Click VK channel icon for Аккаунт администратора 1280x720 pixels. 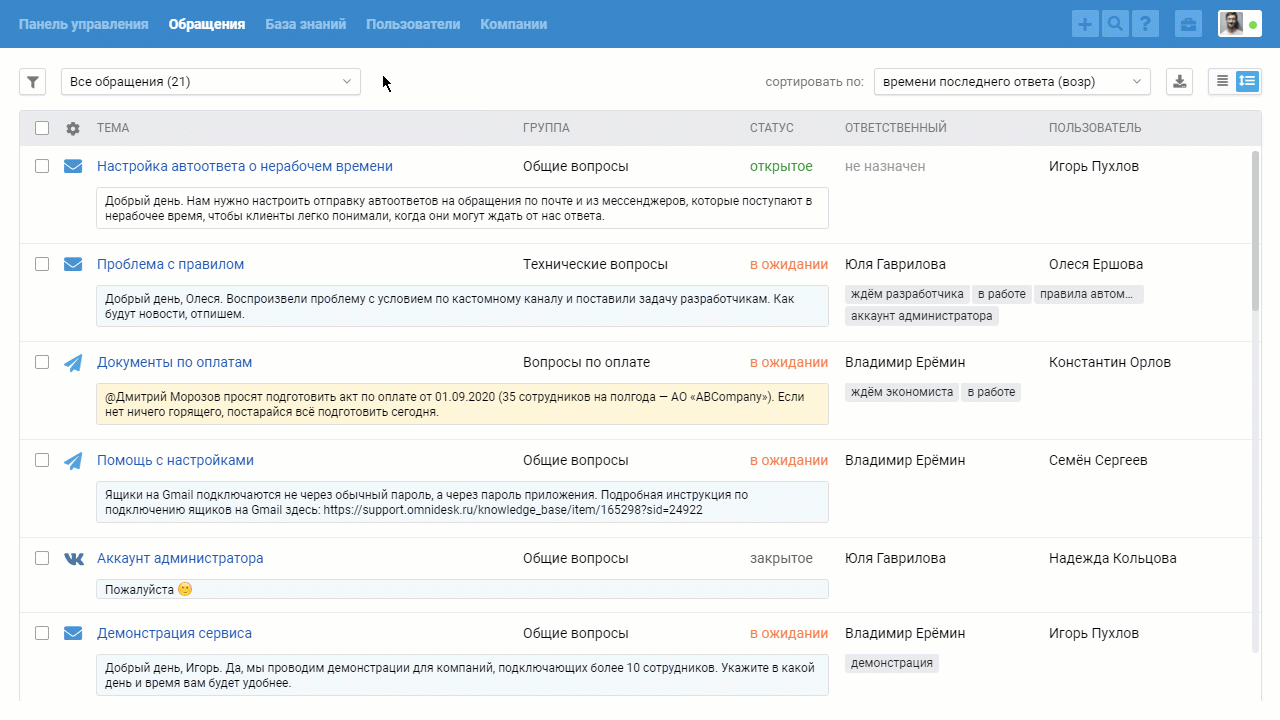coord(74,558)
